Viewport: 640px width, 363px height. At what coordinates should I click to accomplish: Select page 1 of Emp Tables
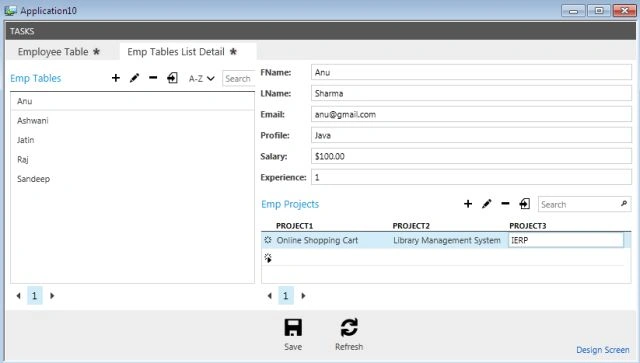coord(35,295)
